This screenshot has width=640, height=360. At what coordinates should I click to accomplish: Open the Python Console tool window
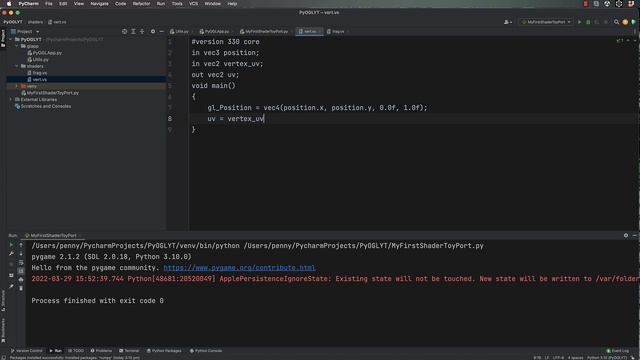[x=206, y=351]
